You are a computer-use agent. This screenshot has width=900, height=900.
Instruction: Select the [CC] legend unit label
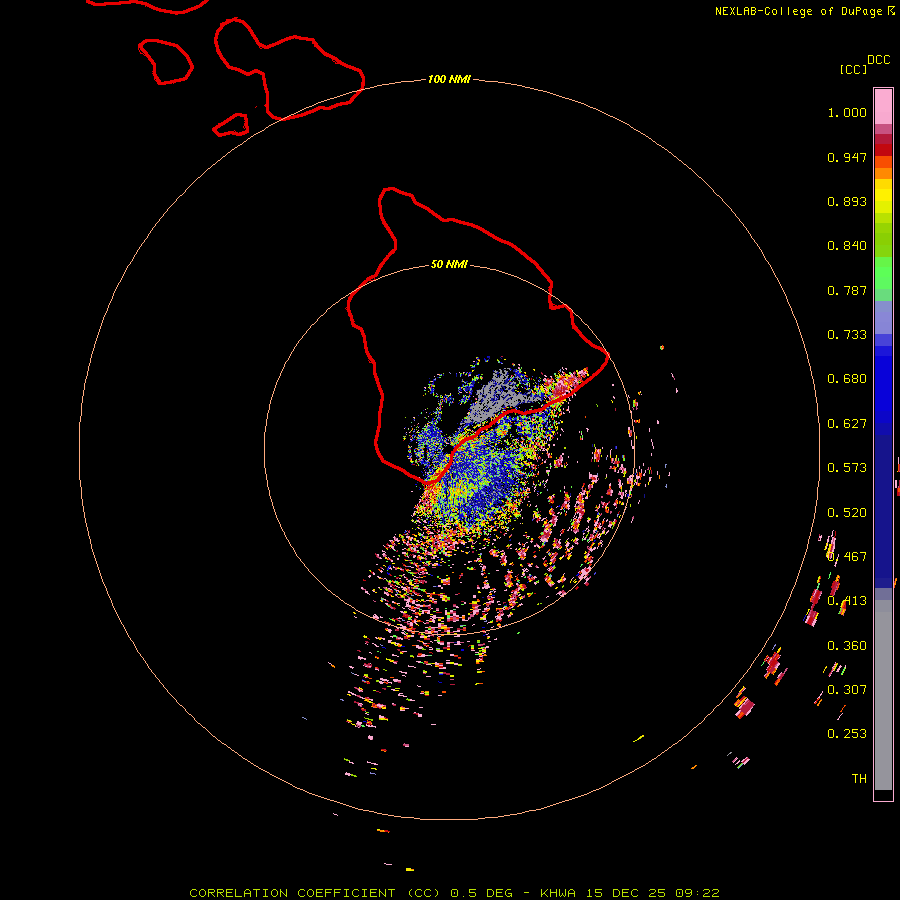pos(853,69)
